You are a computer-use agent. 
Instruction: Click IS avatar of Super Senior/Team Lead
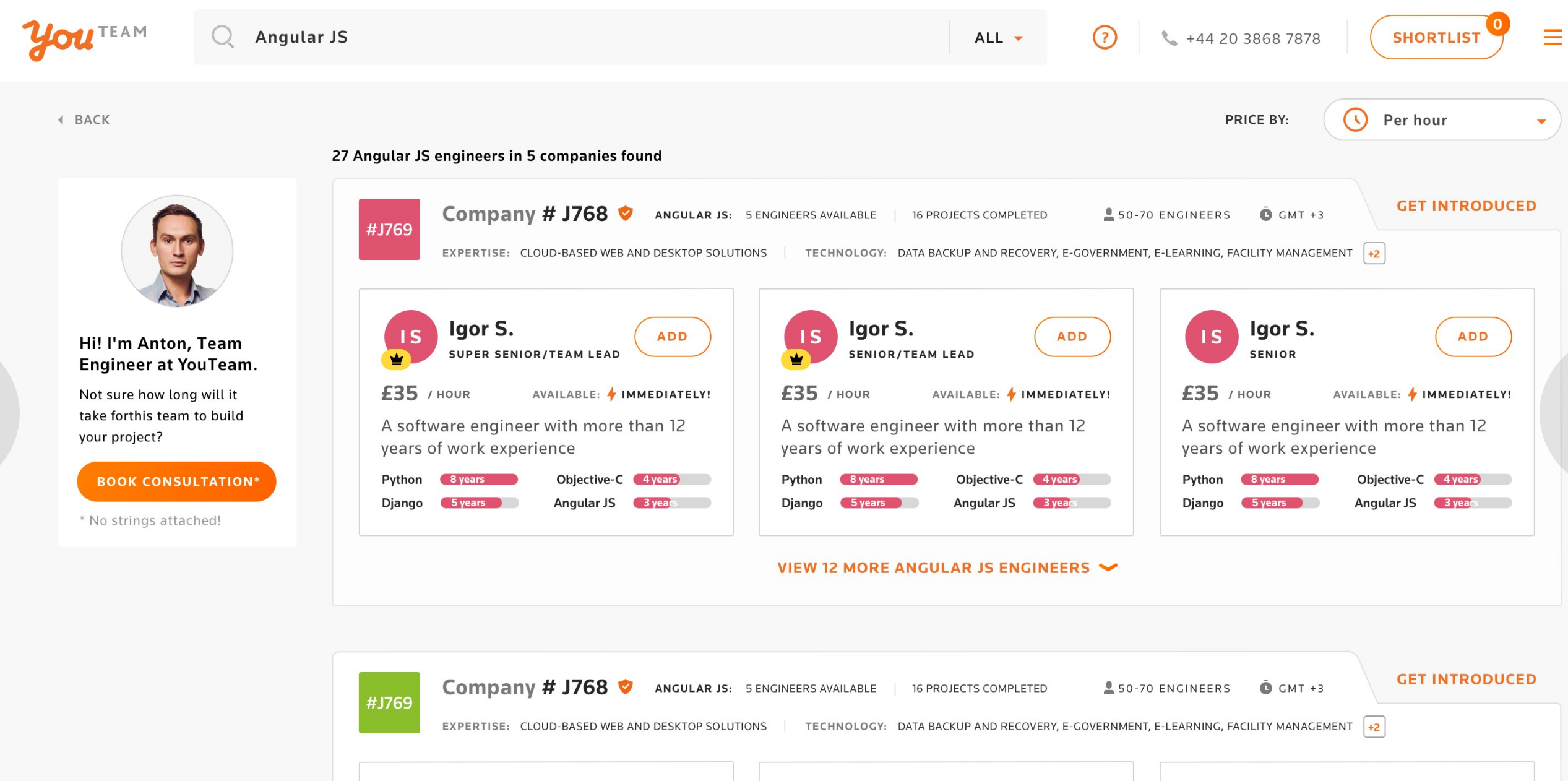(411, 337)
